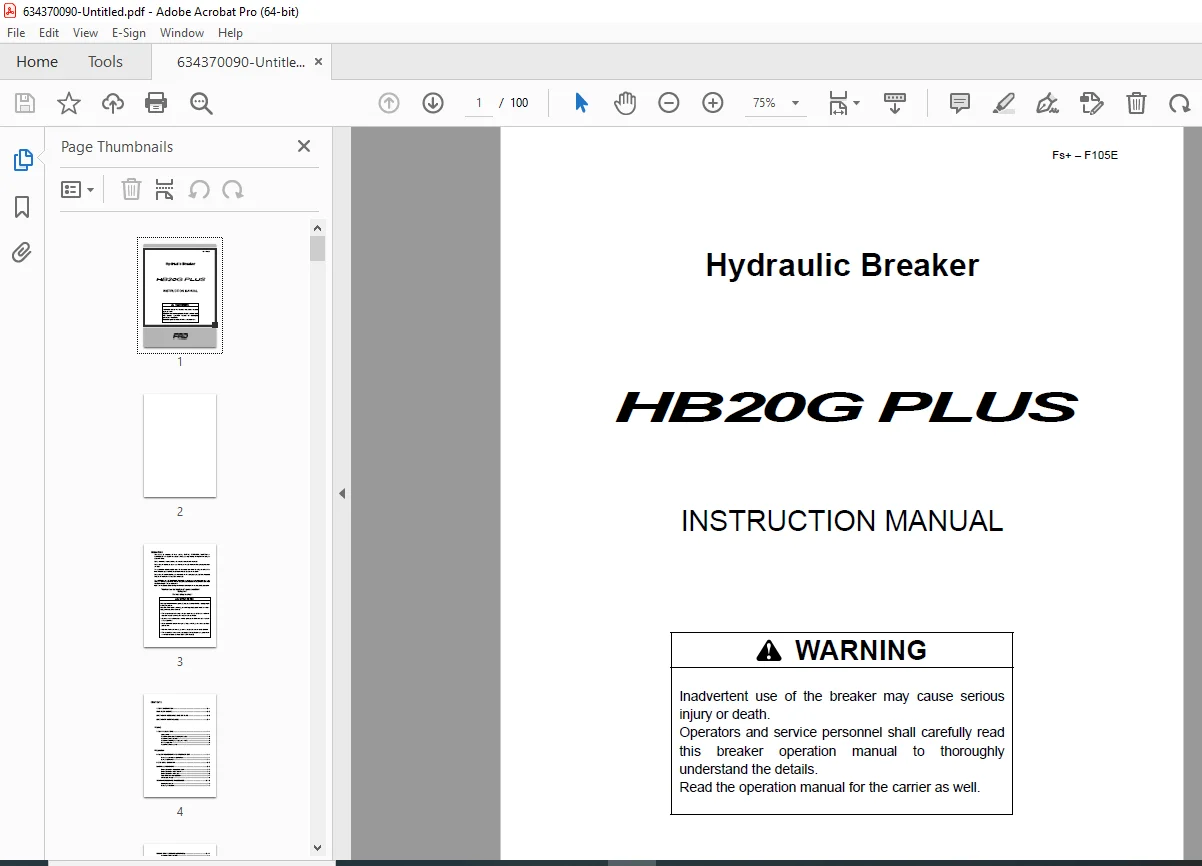Click the thumbnails scrollbar up arrow
The width and height of the screenshot is (1202, 866).
point(317,227)
